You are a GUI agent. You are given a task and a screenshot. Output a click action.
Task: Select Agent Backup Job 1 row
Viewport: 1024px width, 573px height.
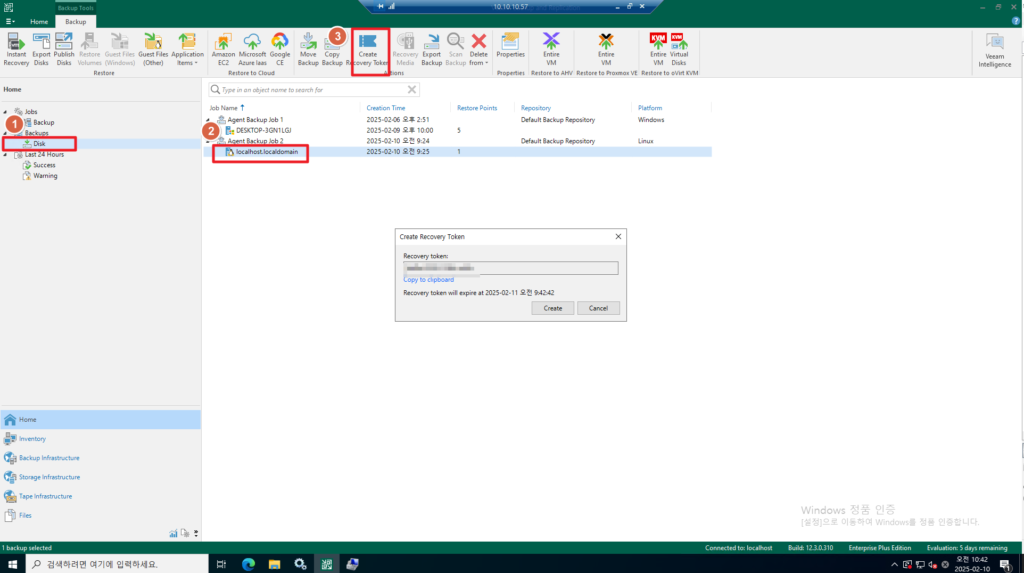(x=457, y=120)
